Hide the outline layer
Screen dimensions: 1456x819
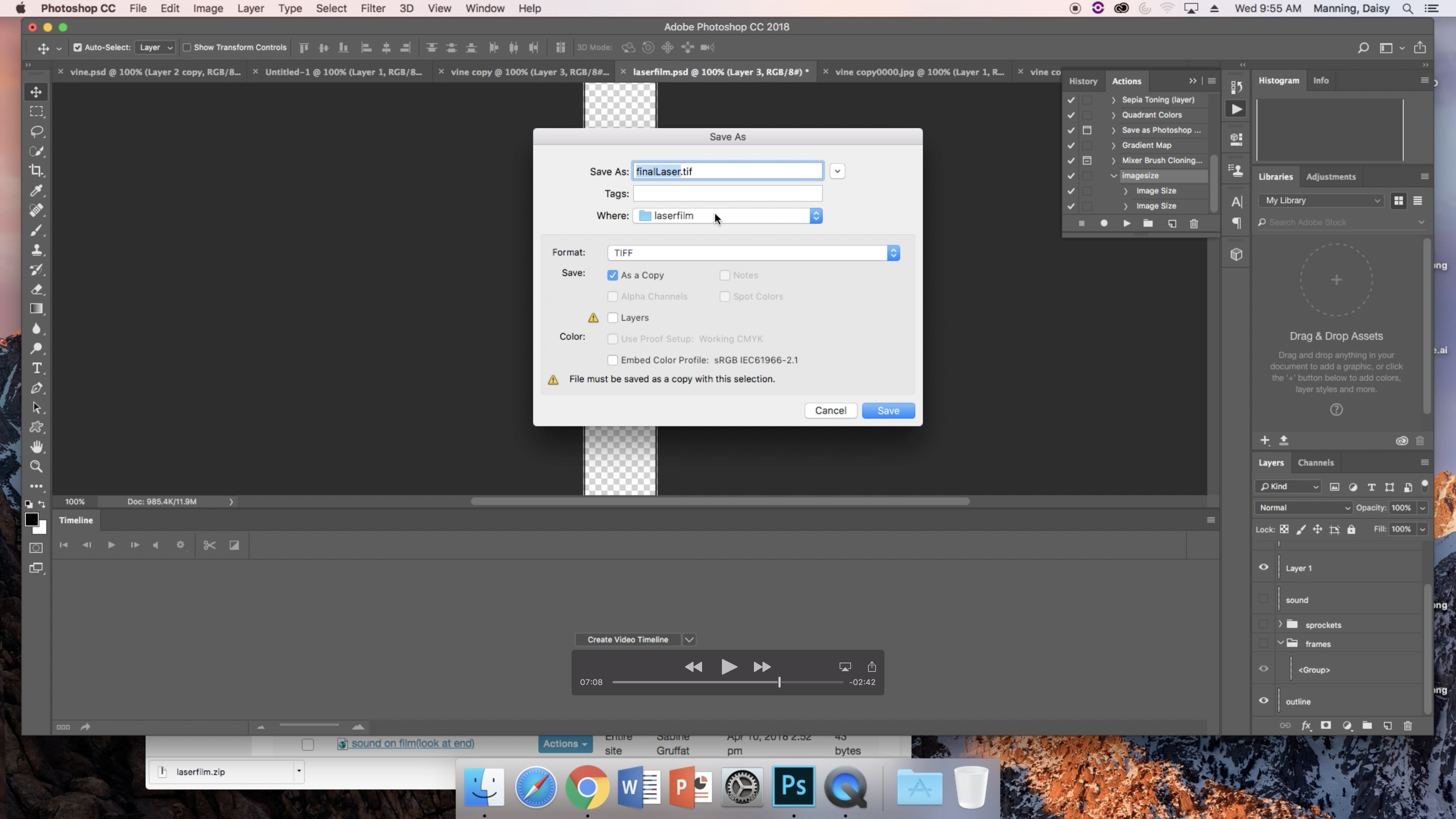tap(1263, 701)
